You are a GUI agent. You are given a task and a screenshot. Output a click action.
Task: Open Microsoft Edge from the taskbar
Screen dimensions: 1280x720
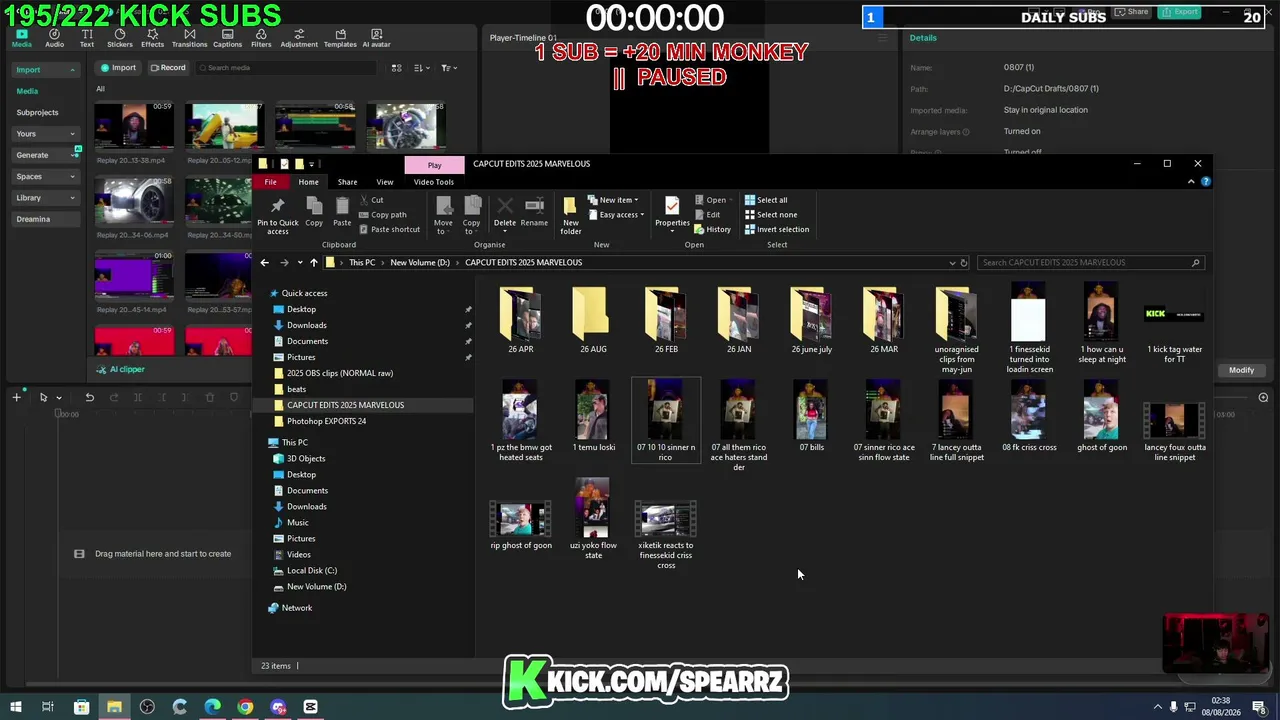click(x=212, y=707)
